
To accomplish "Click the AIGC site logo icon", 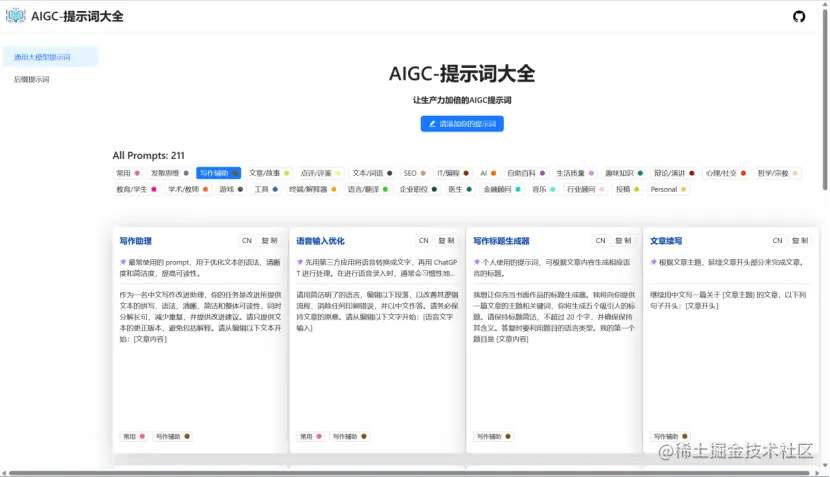I will click(15, 16).
